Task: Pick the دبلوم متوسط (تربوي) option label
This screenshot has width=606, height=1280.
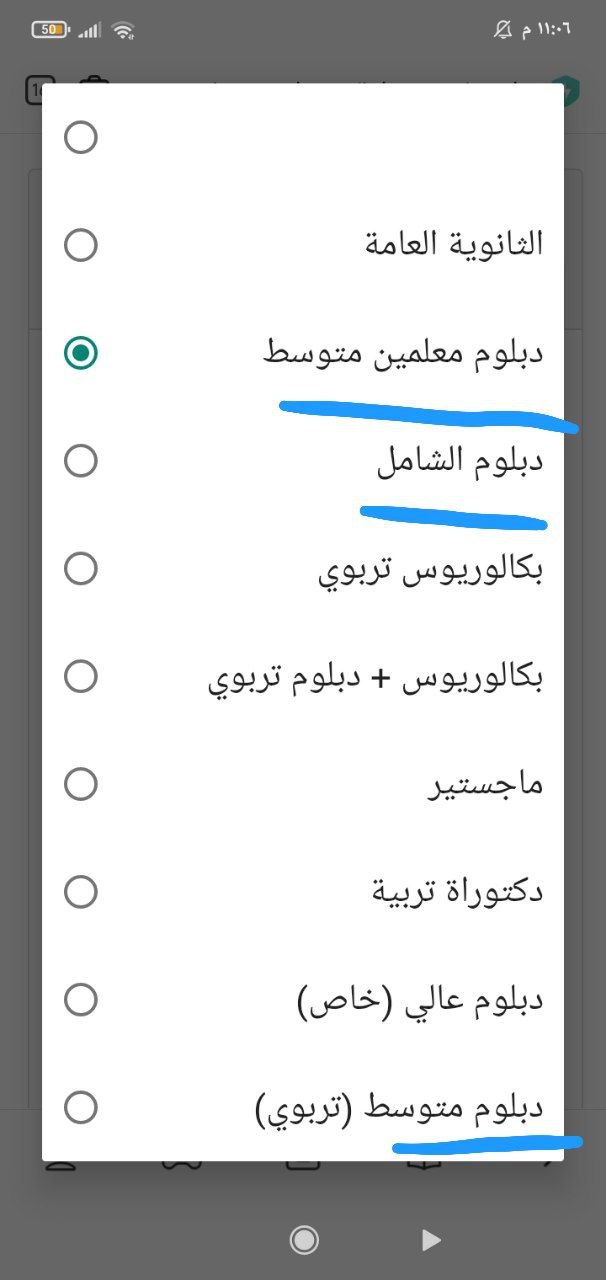Action: 398,1107
